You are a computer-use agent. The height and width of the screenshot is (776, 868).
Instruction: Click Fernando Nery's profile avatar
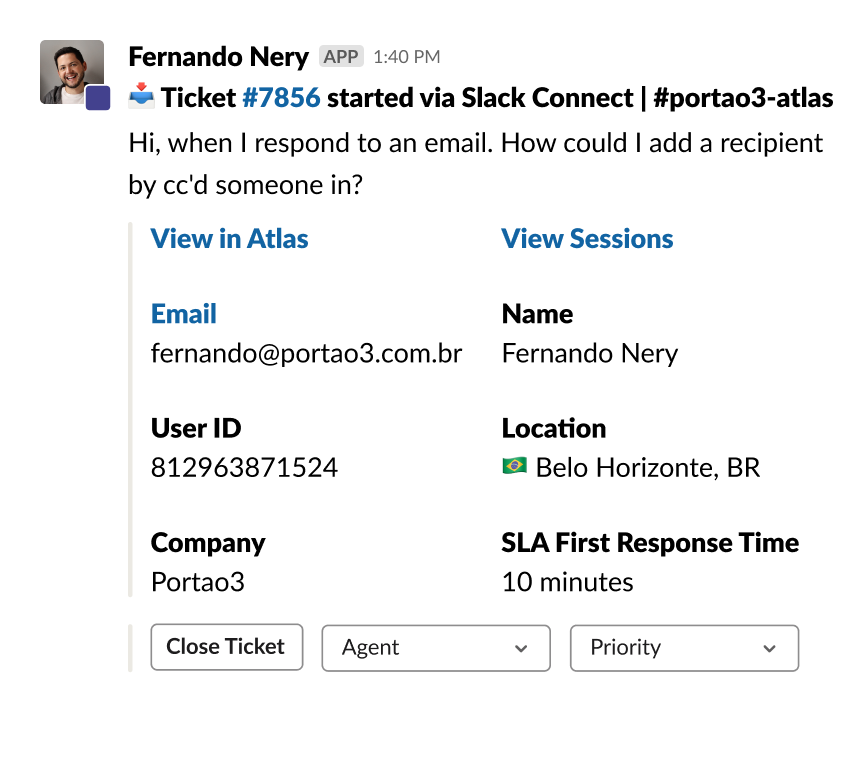coord(70,70)
